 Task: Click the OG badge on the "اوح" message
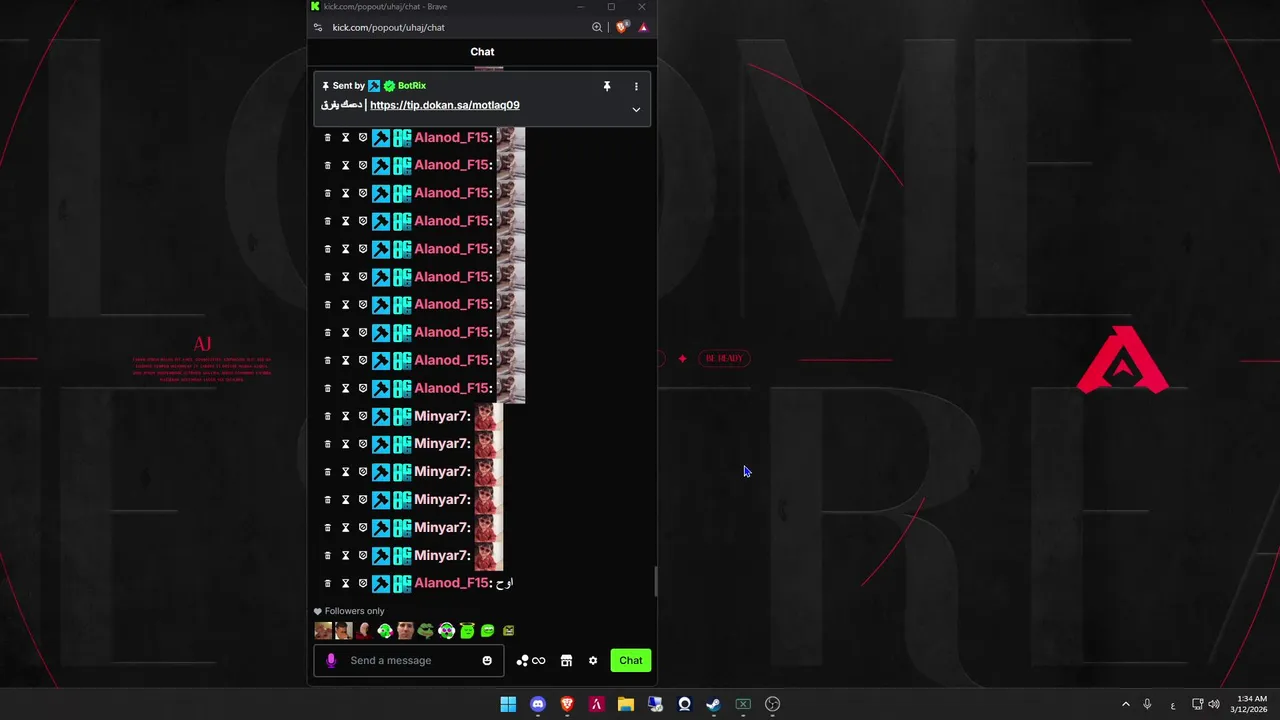[402, 583]
